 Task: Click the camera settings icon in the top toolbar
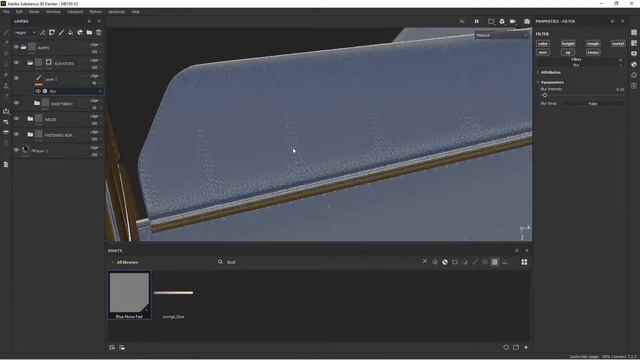pos(502,21)
